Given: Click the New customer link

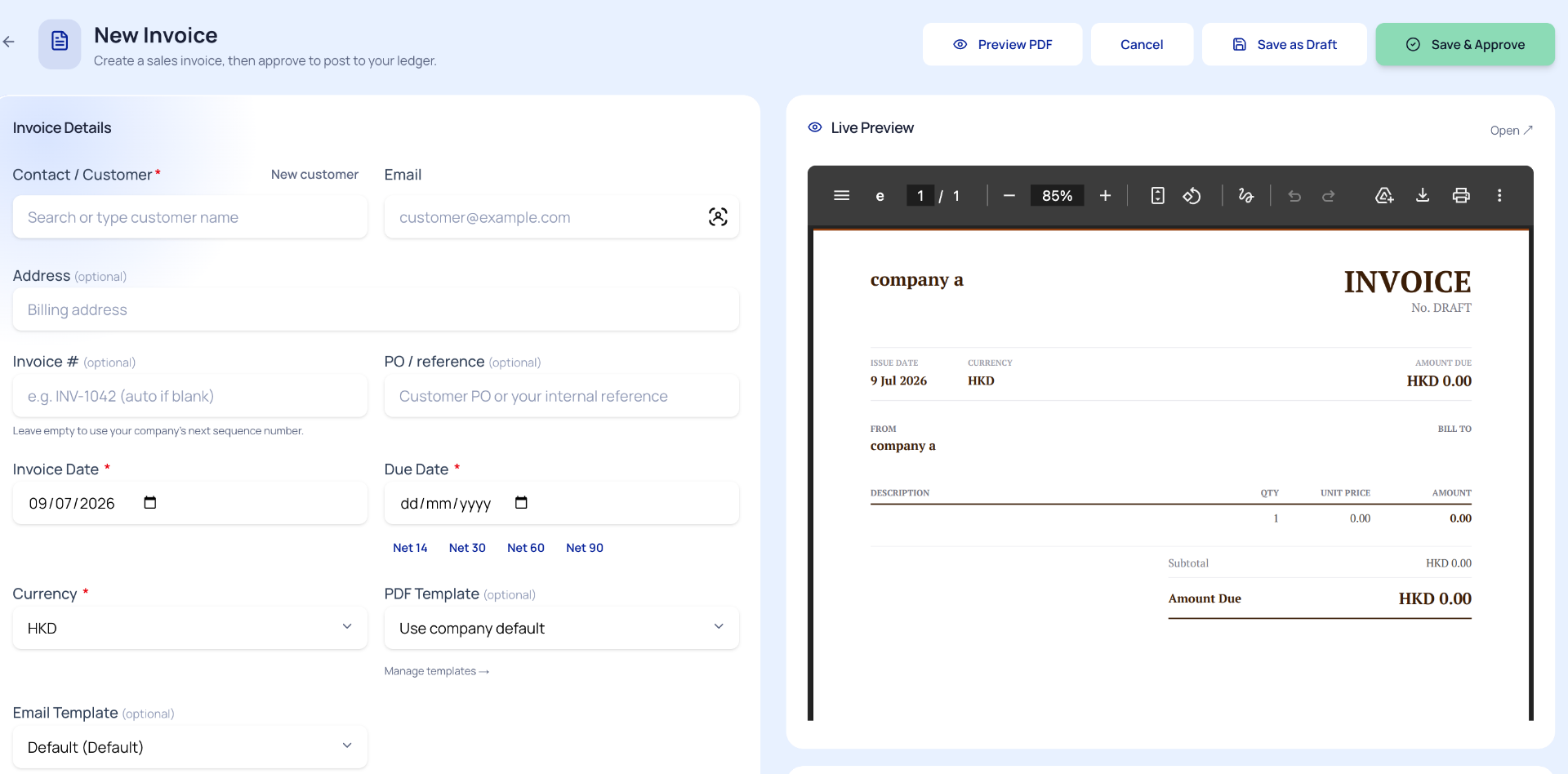Looking at the screenshot, I should tap(314, 175).
